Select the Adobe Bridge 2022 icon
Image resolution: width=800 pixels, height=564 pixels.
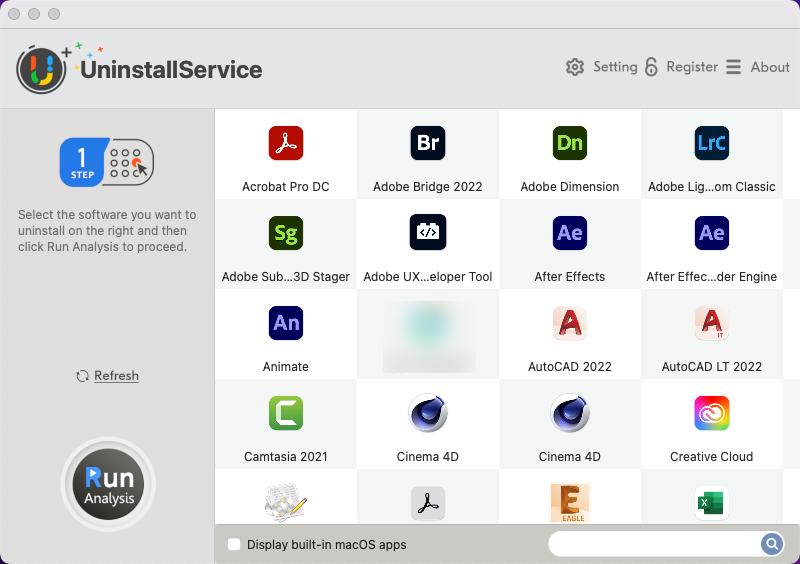click(428, 143)
